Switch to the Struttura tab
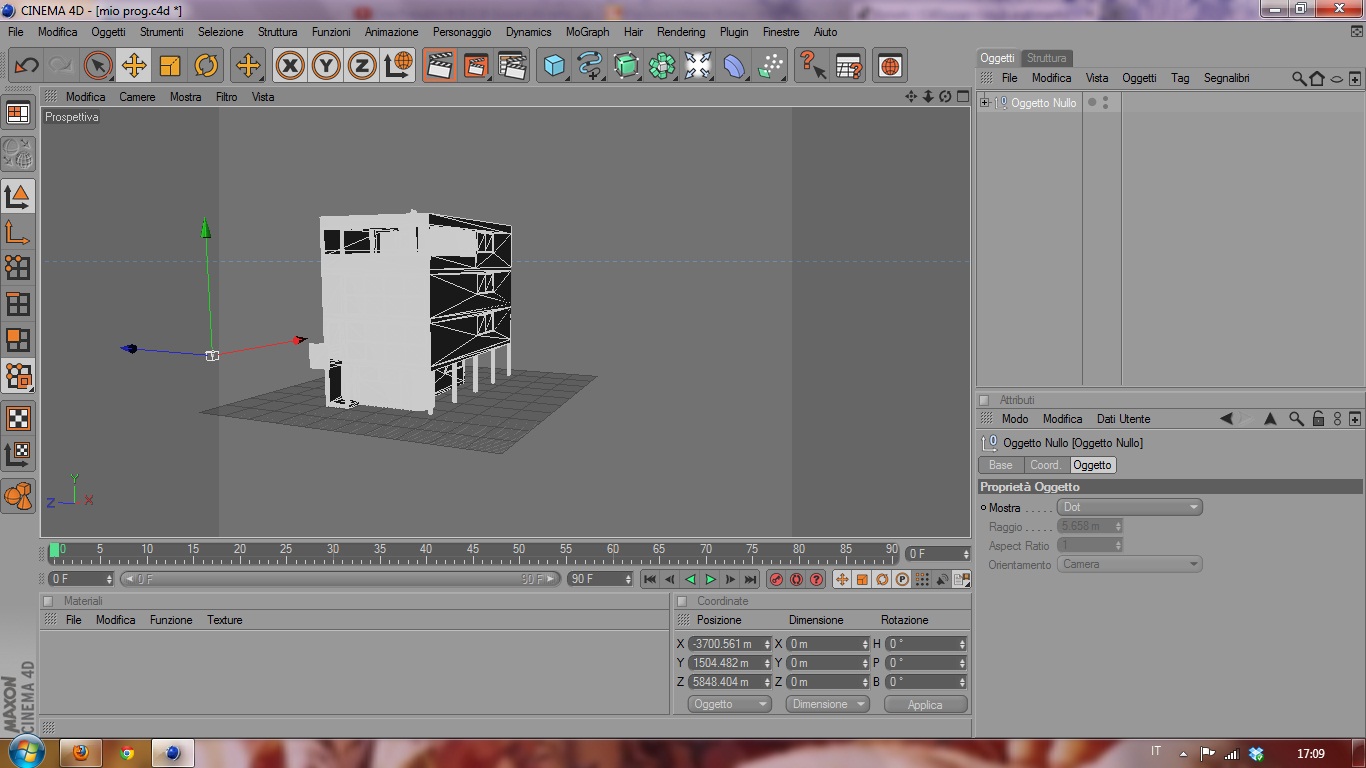This screenshot has height=768, width=1366. pyautogui.click(x=1046, y=58)
